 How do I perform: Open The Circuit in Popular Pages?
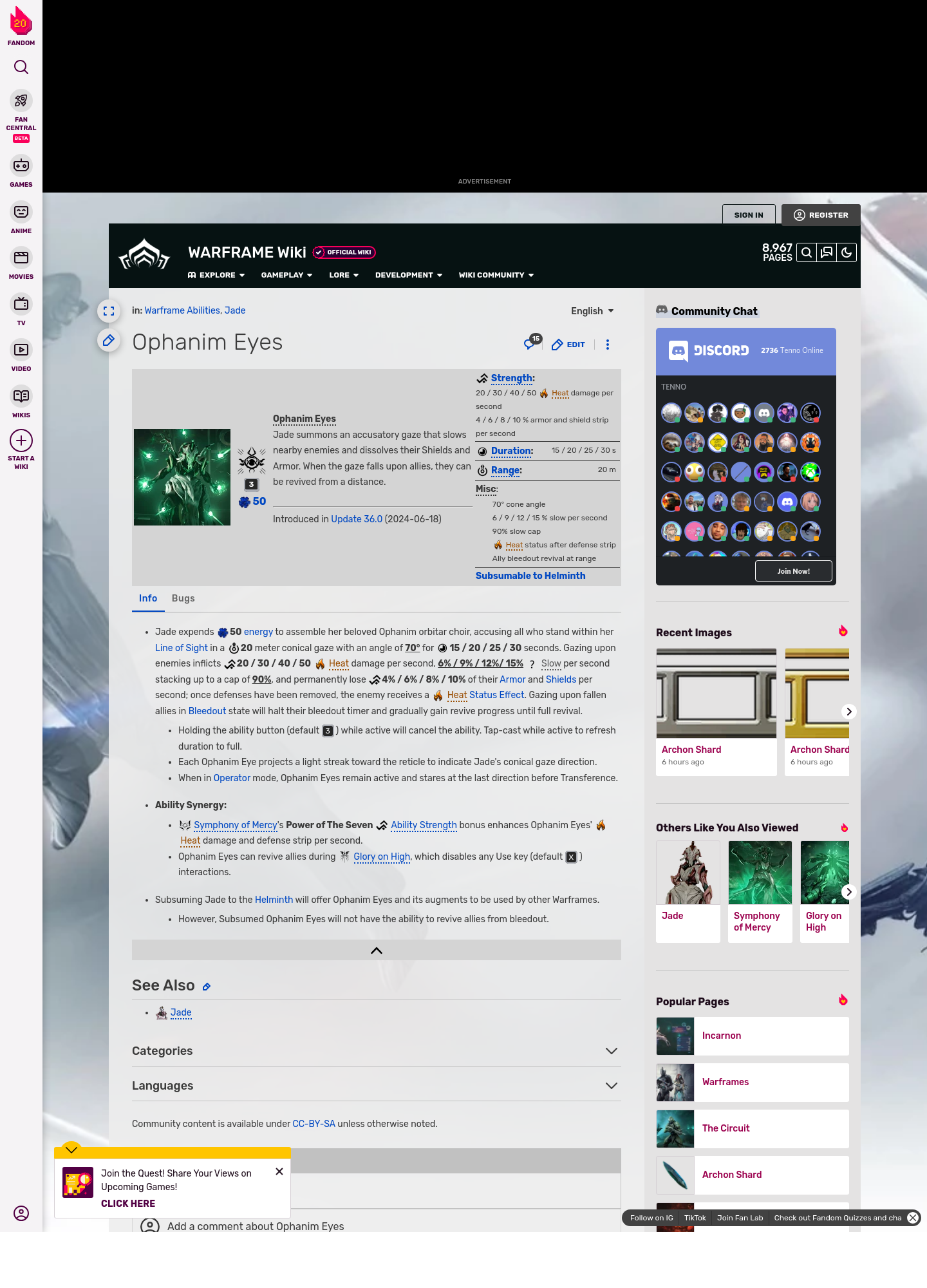click(753, 1128)
